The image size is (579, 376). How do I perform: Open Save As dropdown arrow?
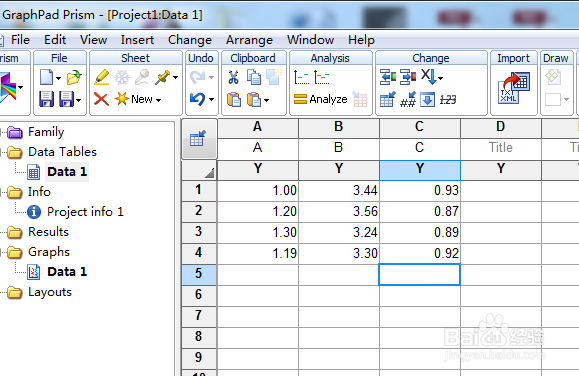click(x=78, y=100)
